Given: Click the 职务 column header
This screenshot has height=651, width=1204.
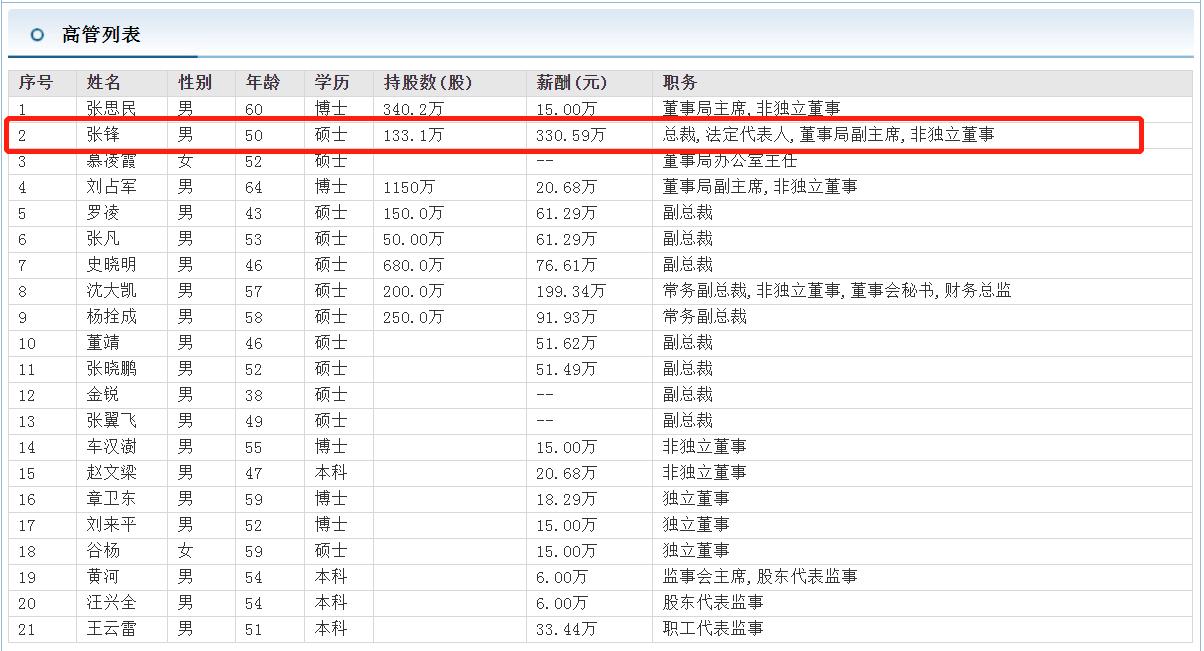Looking at the screenshot, I should coord(680,83).
